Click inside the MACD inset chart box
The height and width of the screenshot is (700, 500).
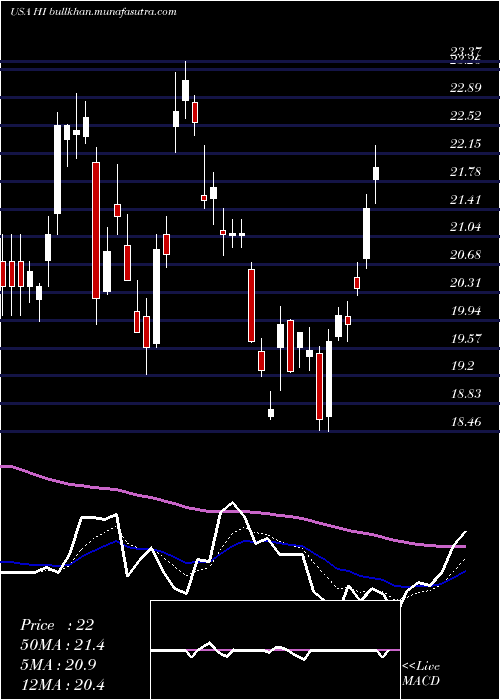[x=275, y=650]
